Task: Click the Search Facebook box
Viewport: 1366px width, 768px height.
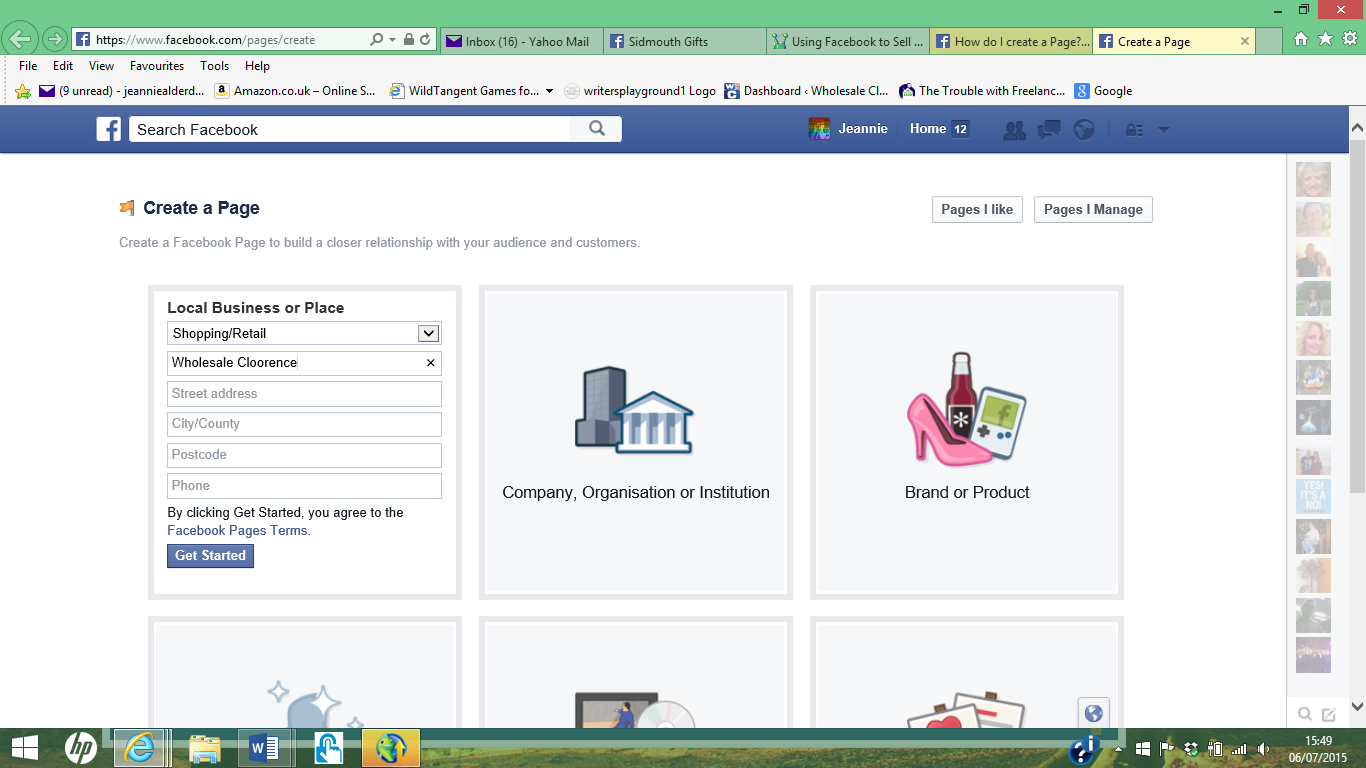Action: click(x=349, y=129)
